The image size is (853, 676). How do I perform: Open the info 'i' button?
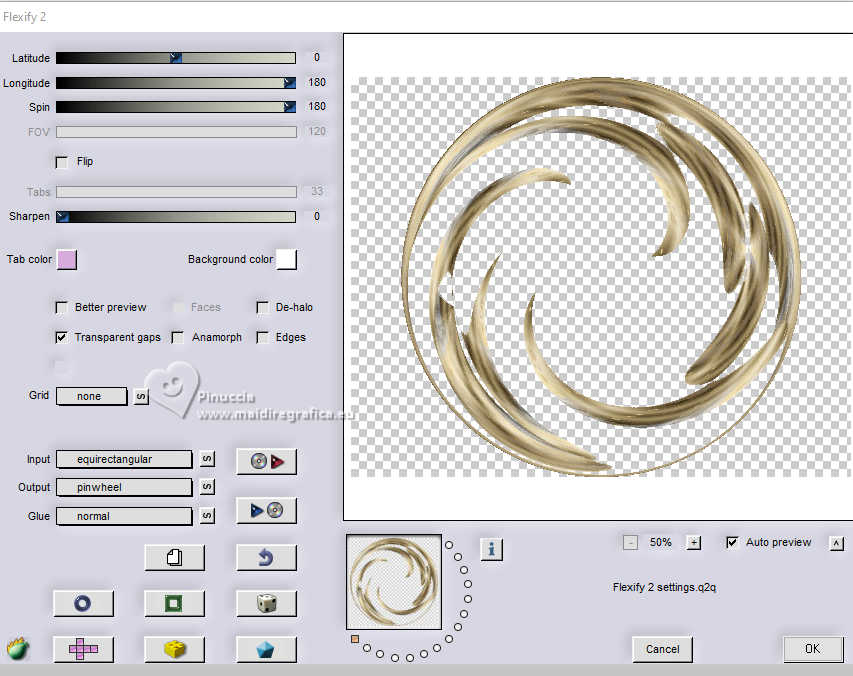click(492, 549)
